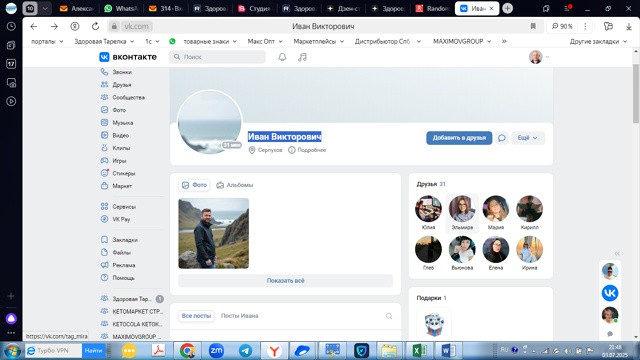
Task: Launch Telegram from taskbar
Action: pos(245,351)
